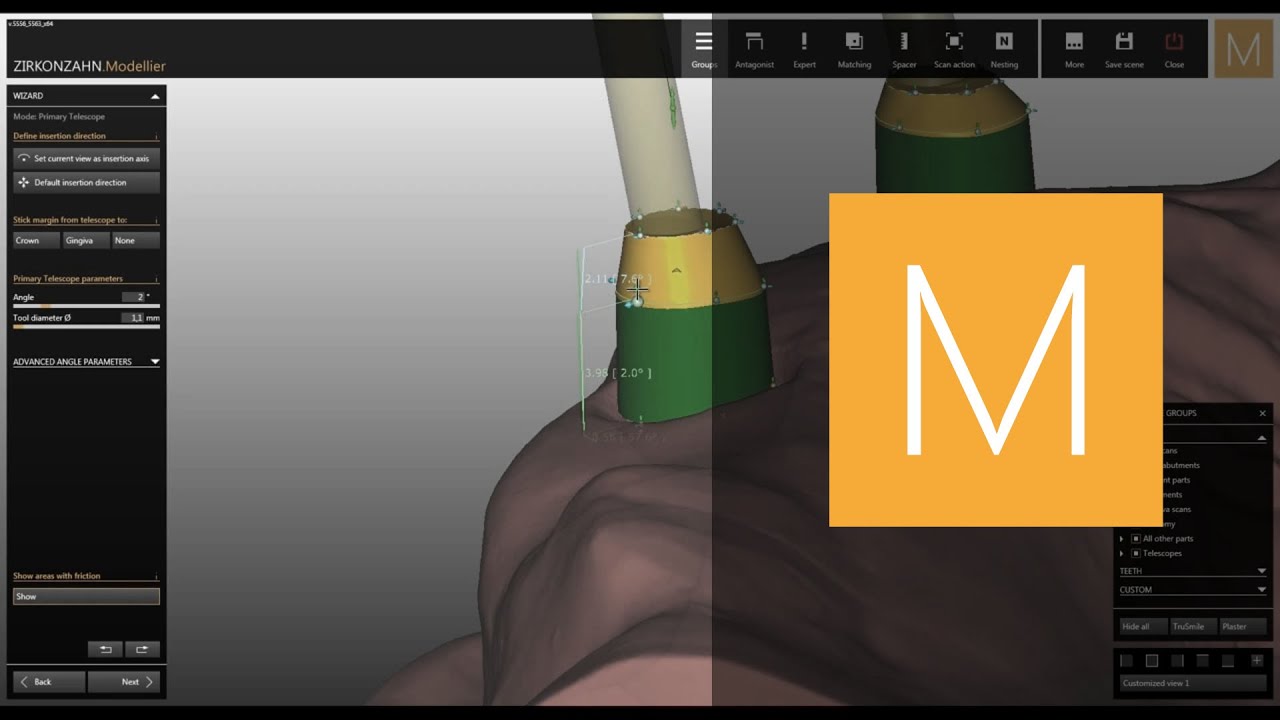Image resolution: width=1280 pixels, height=720 pixels.
Task: Go Back in the wizard
Action: tap(49, 682)
